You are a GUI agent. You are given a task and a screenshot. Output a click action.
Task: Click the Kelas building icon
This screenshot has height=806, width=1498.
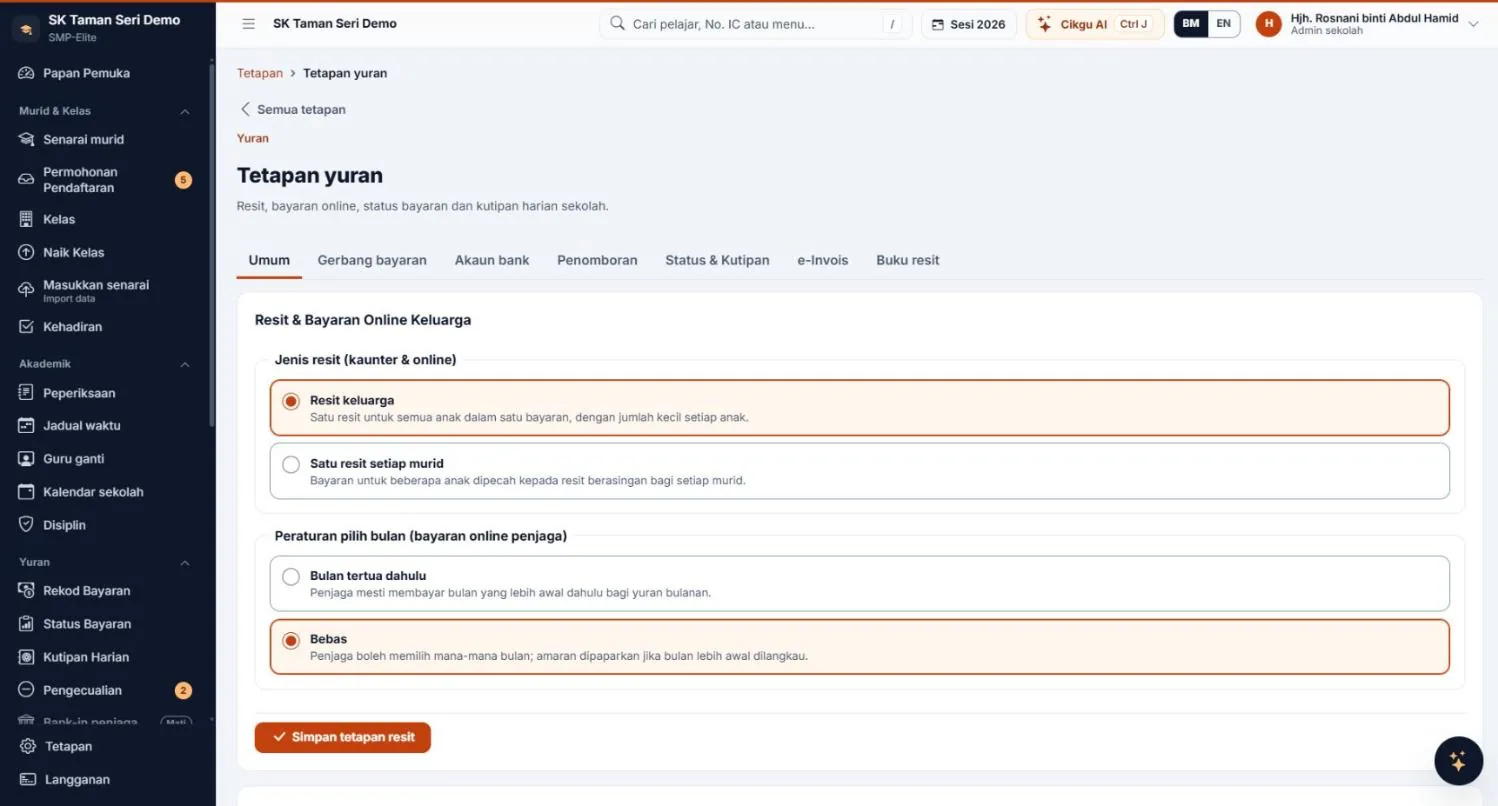pyautogui.click(x=27, y=219)
